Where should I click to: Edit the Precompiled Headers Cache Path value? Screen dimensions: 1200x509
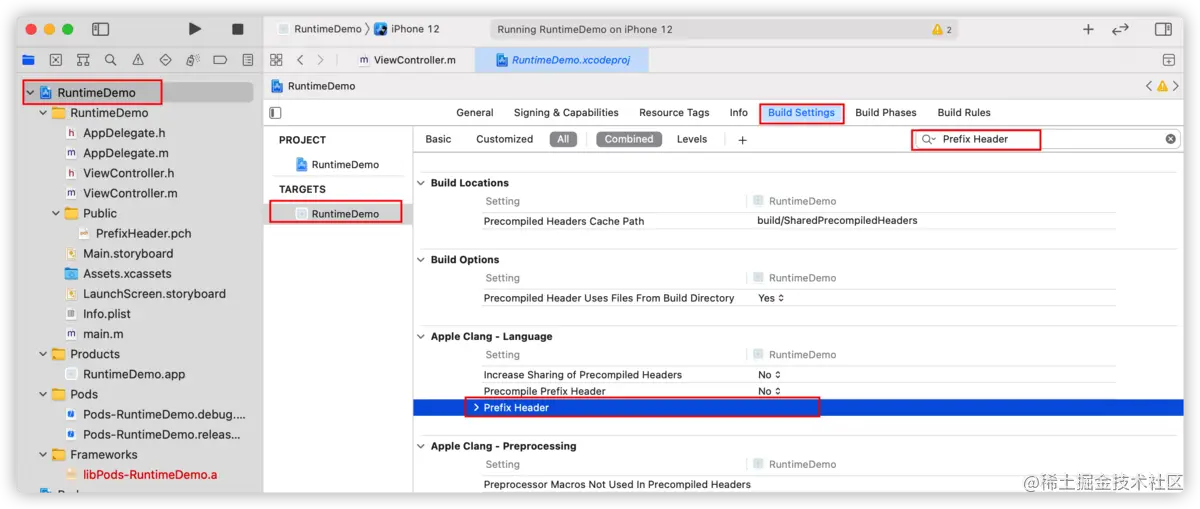point(837,221)
